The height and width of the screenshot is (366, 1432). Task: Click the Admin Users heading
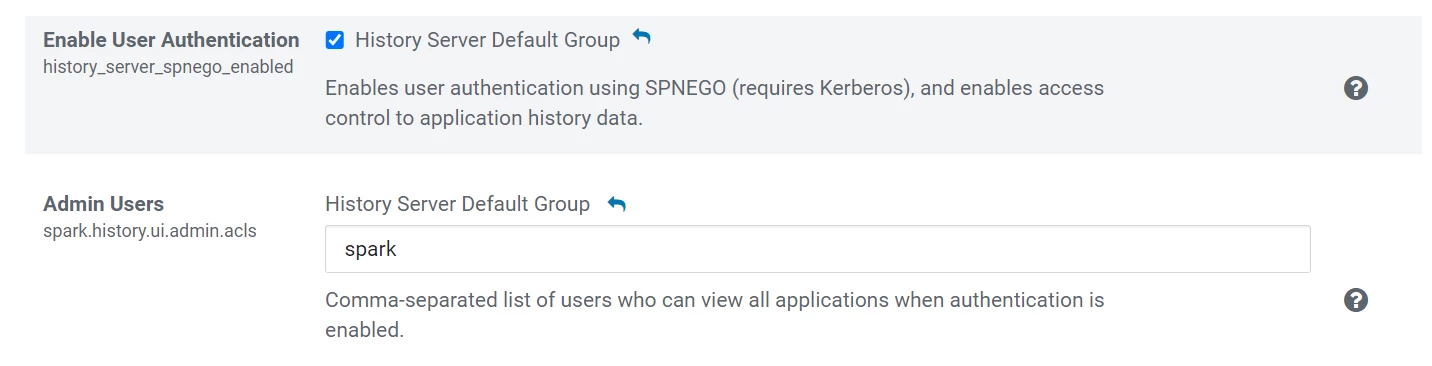103,204
